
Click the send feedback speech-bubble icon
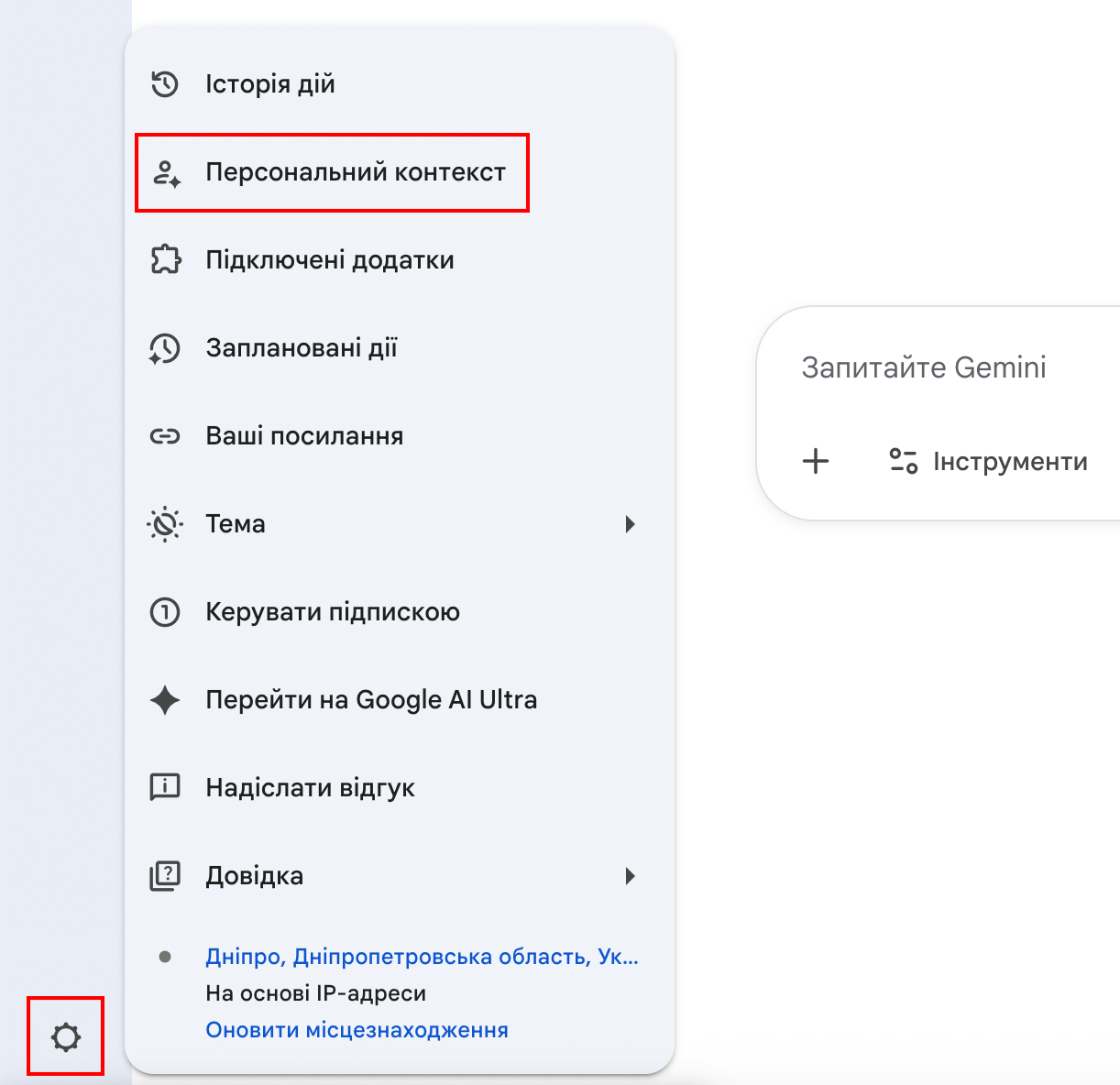pos(165,787)
